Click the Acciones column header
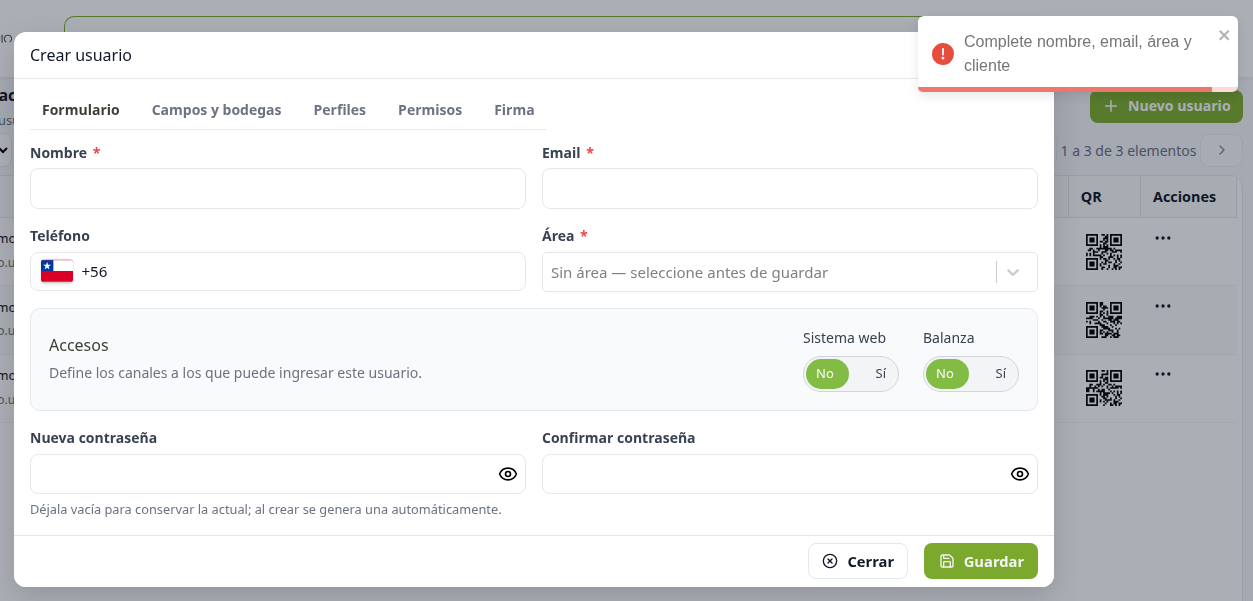 [1184, 197]
